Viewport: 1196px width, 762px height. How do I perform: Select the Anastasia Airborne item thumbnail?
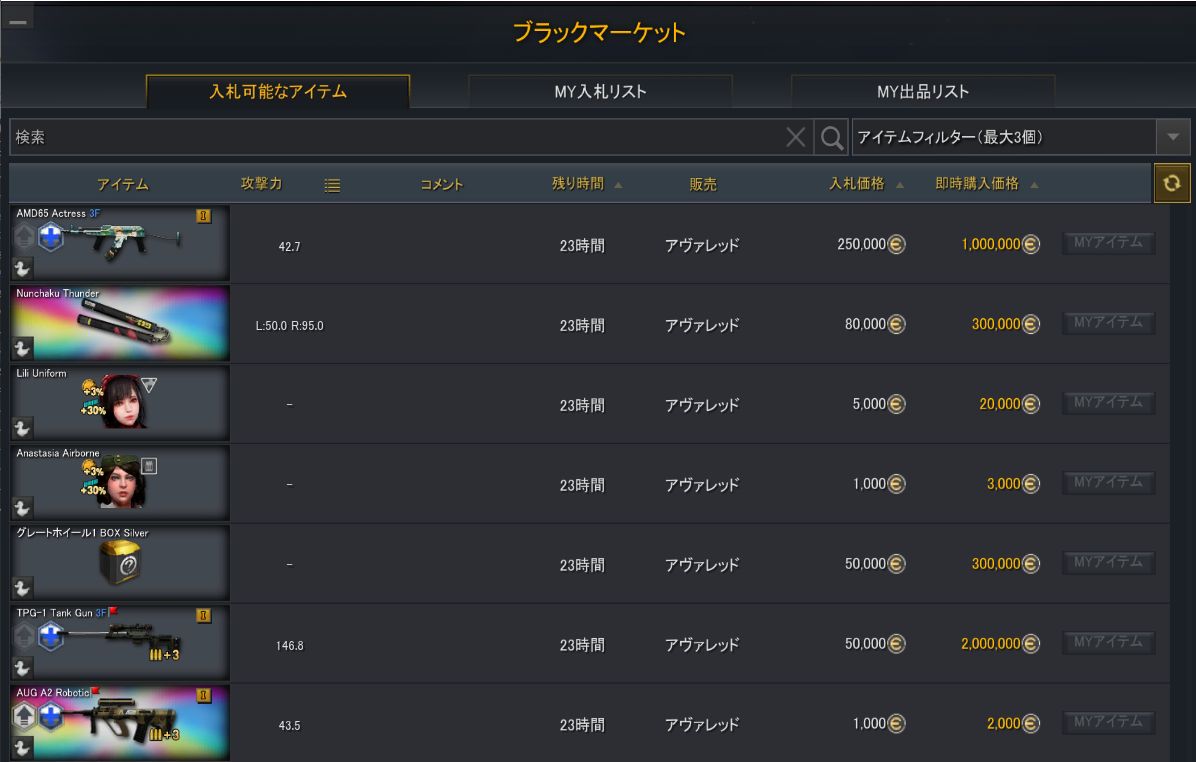click(x=120, y=483)
